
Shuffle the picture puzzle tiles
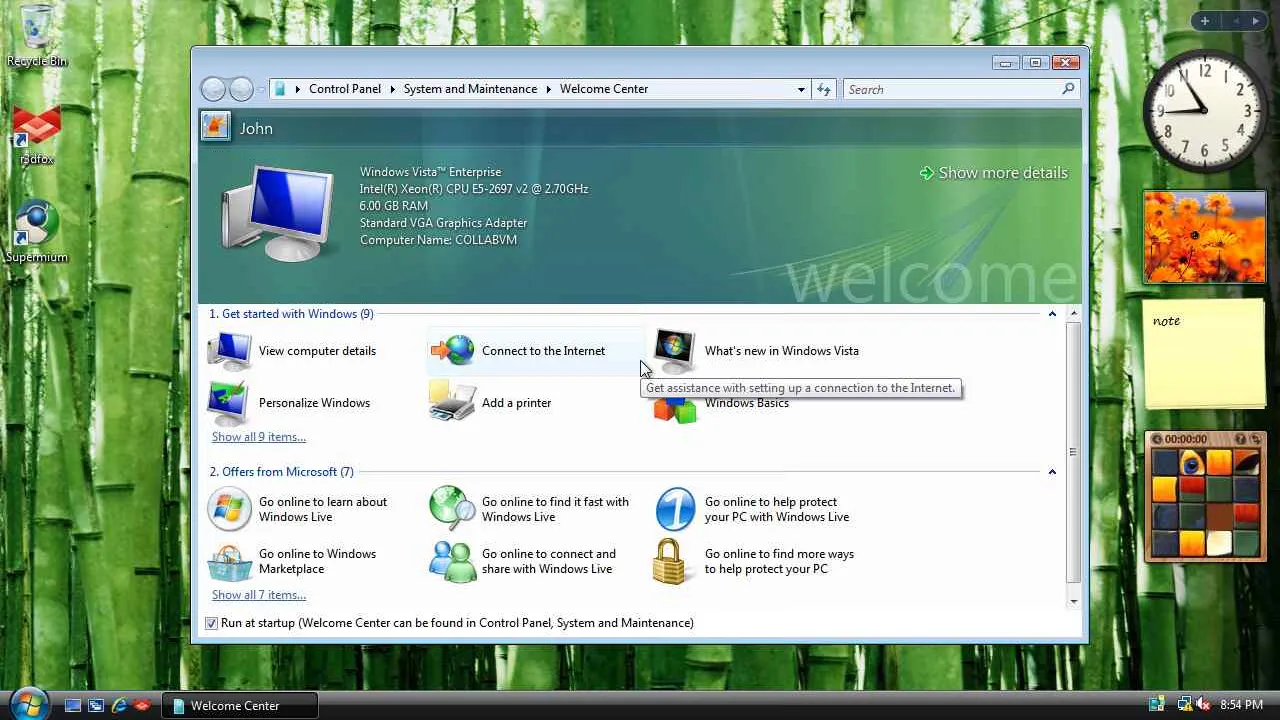(x=1255, y=439)
